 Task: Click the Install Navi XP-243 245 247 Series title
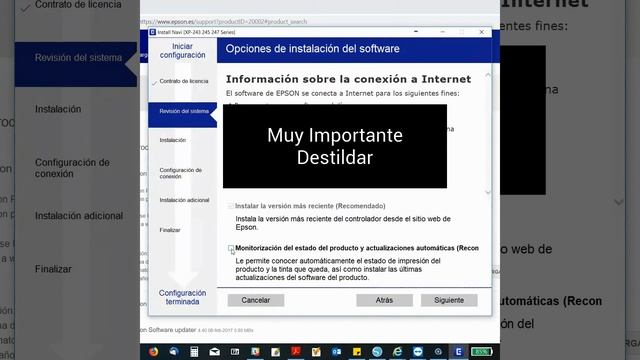coord(196,32)
